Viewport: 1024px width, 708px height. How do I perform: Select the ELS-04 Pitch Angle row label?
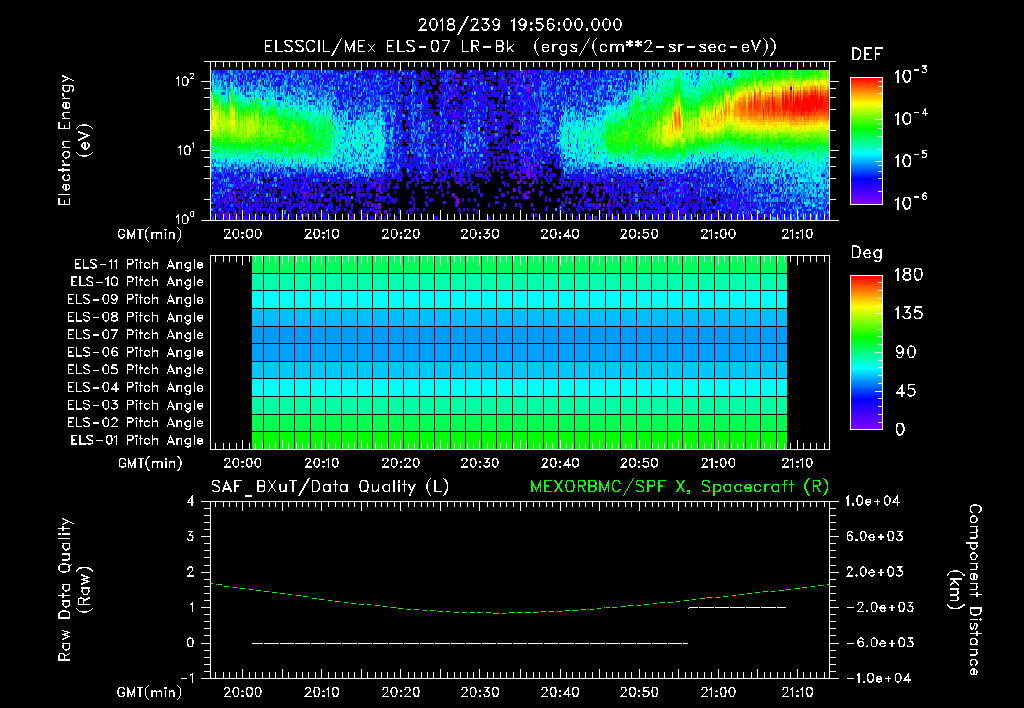click(136, 387)
